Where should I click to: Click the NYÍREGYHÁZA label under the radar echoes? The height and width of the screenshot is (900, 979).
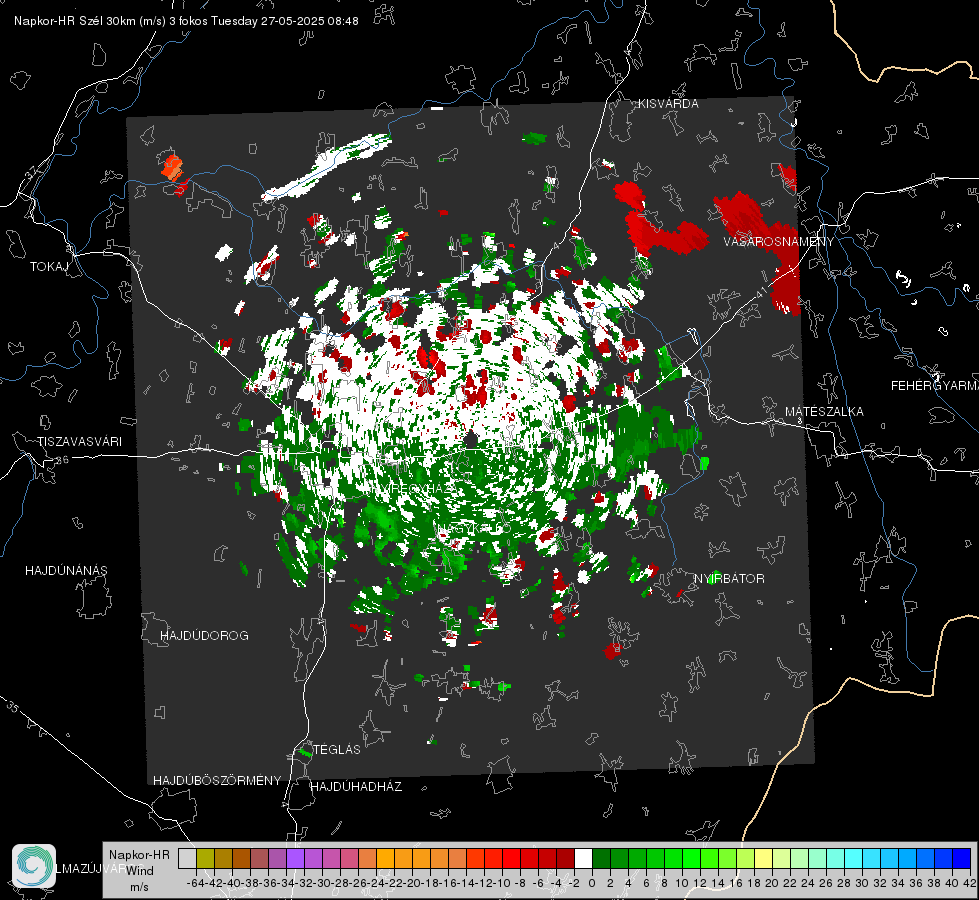click(413, 488)
